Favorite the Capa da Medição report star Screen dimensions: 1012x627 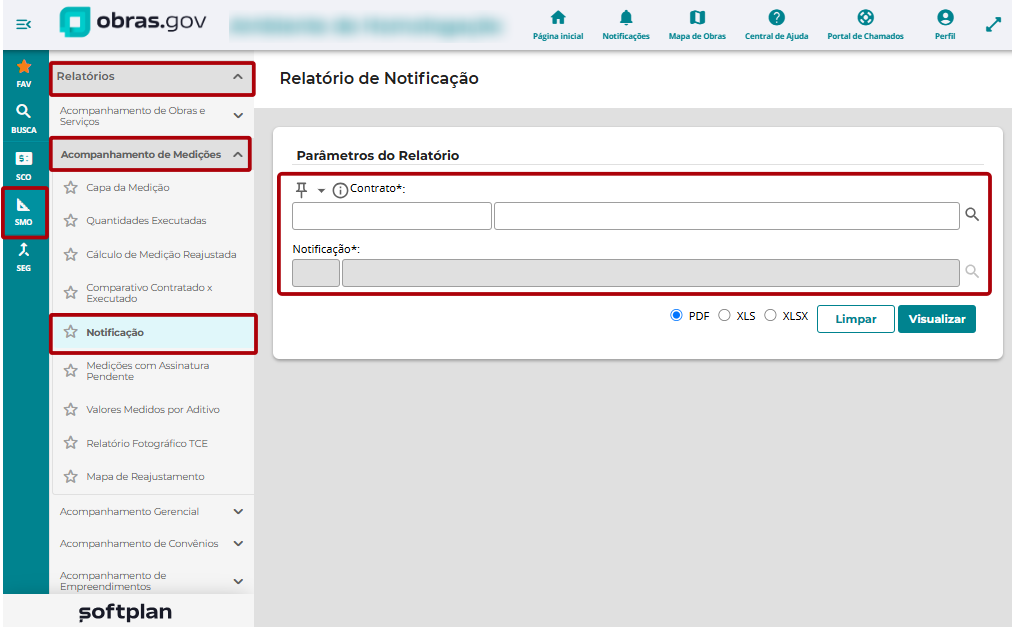(70, 188)
